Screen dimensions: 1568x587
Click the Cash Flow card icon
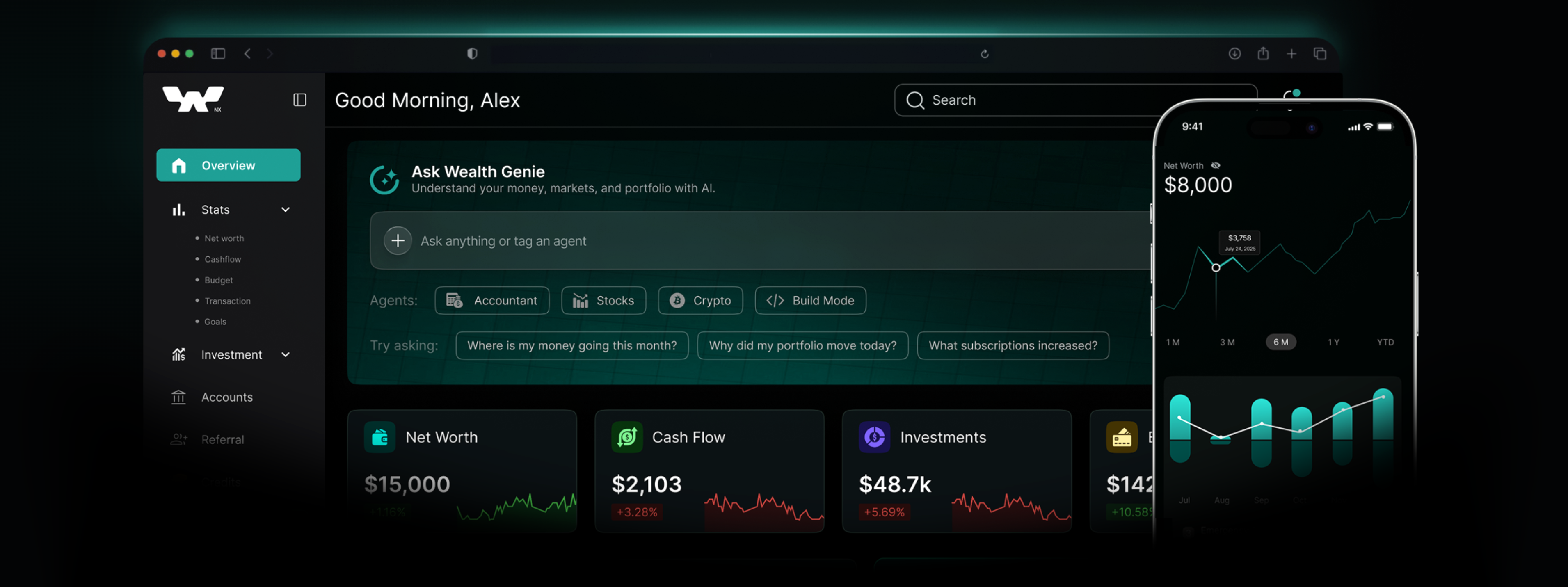click(627, 437)
